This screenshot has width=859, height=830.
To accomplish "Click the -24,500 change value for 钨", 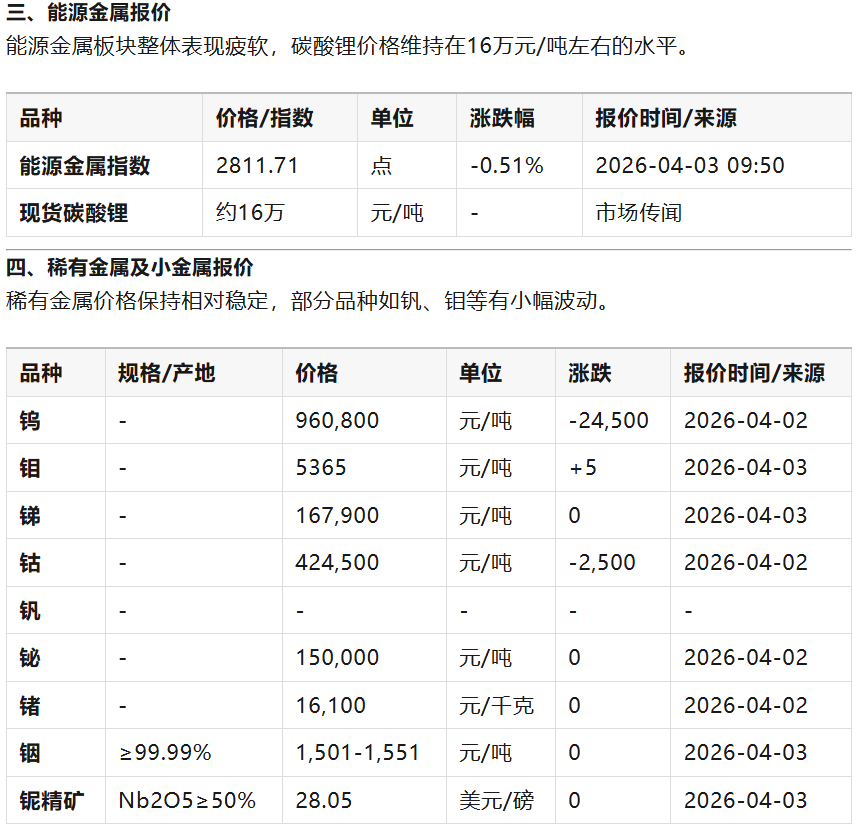I will [608, 421].
